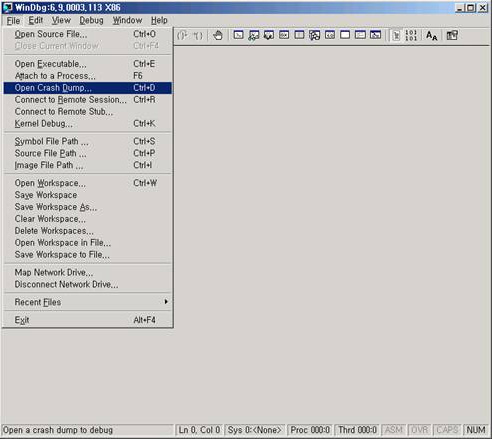The height and width of the screenshot is (440, 493).
Task: Click the hand breakpoint icon
Action: [218, 35]
